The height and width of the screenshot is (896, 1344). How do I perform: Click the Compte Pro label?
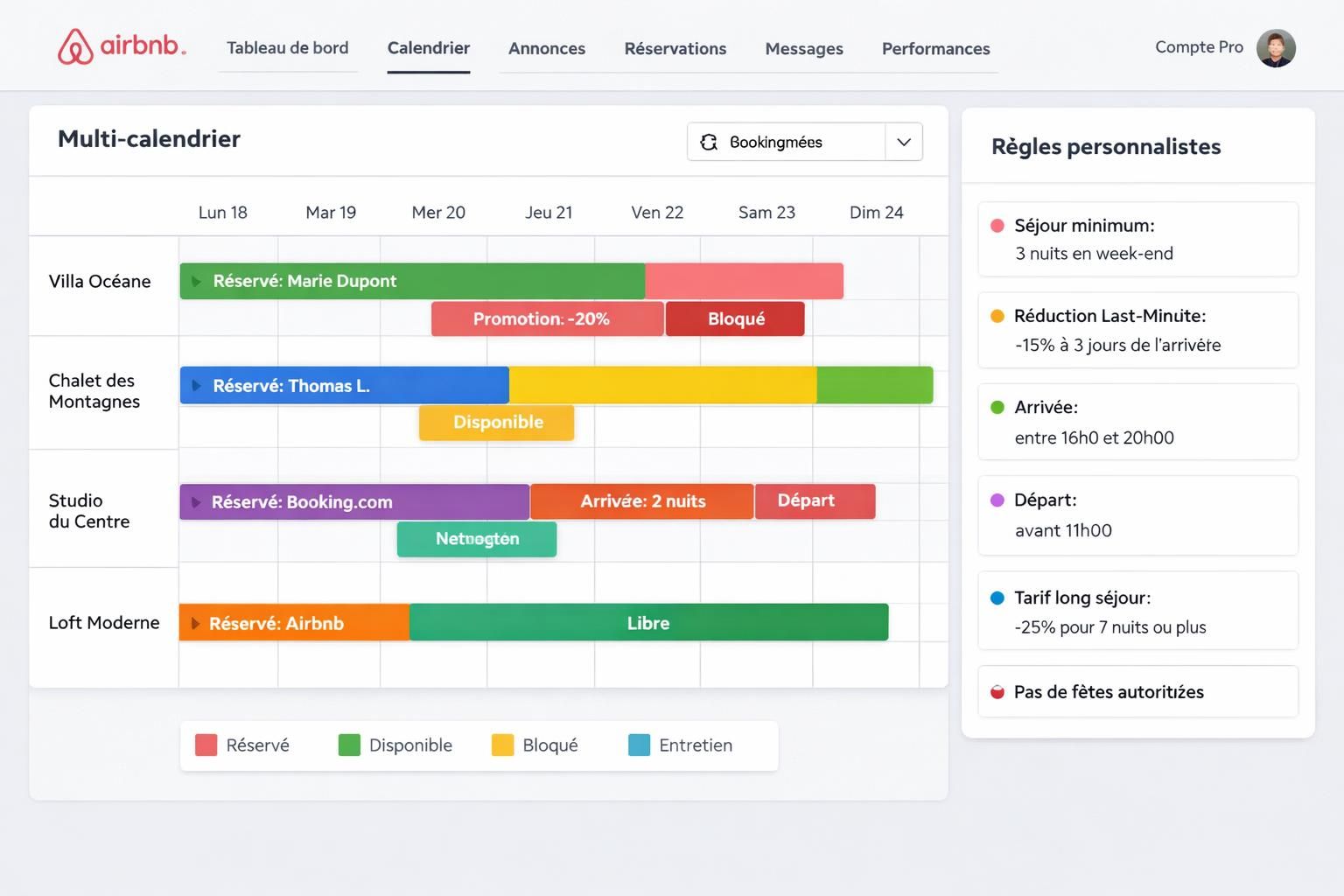coord(1199,47)
